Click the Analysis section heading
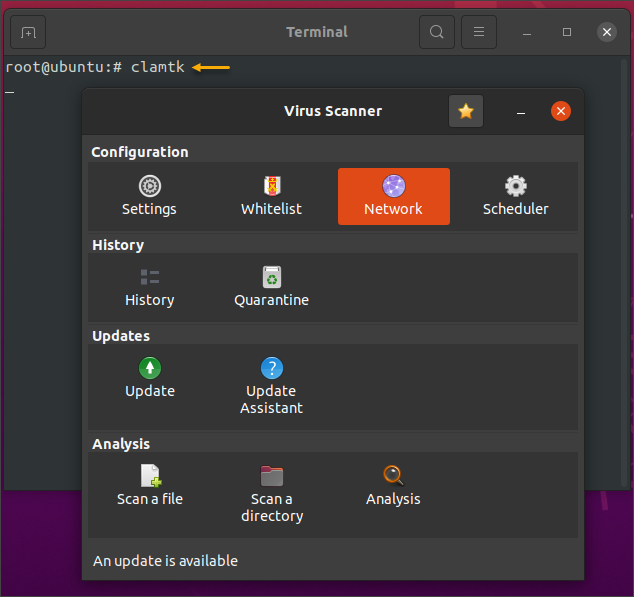 [121, 444]
